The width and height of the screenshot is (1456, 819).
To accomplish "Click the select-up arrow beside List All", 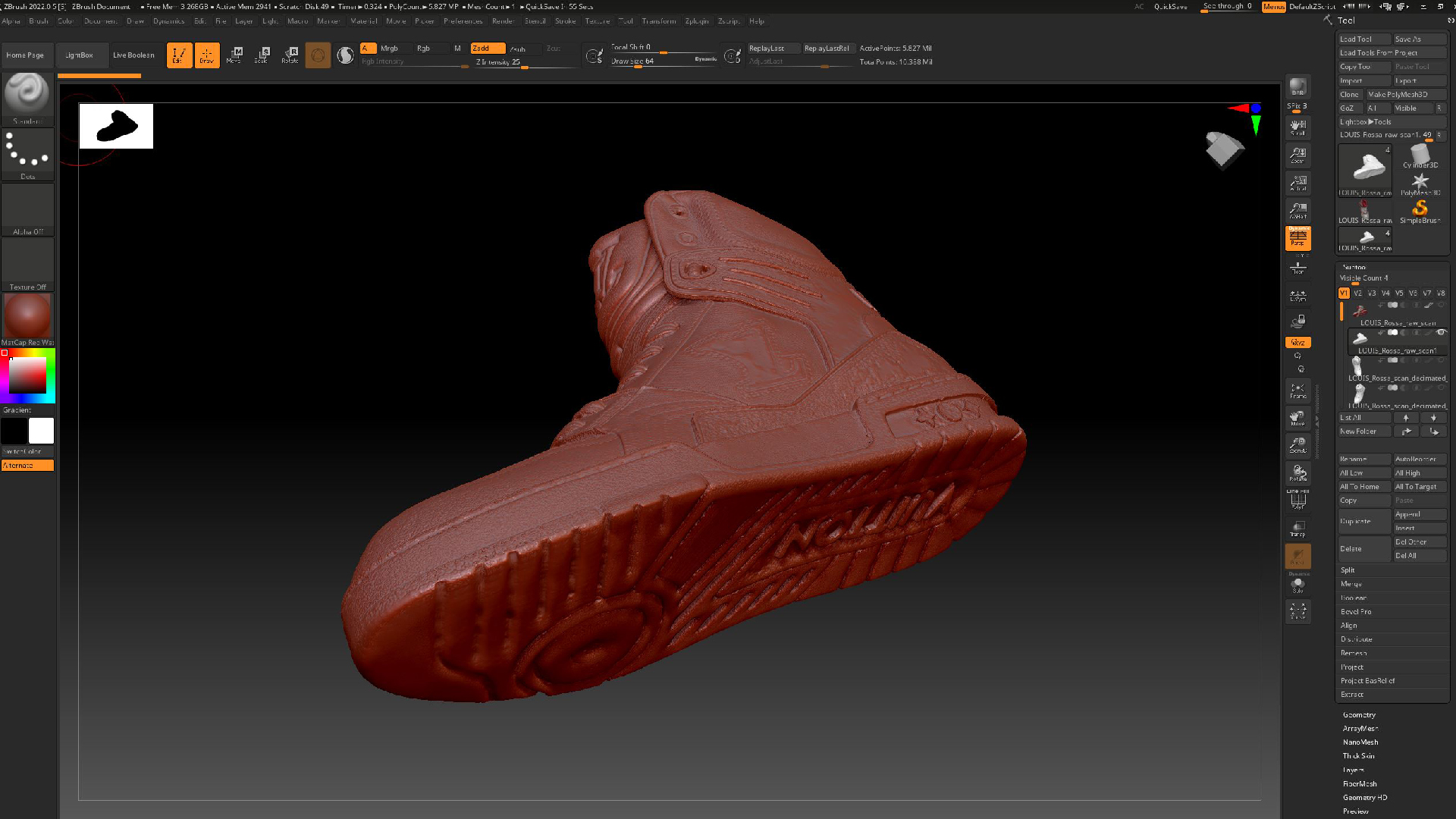I will [1406, 418].
